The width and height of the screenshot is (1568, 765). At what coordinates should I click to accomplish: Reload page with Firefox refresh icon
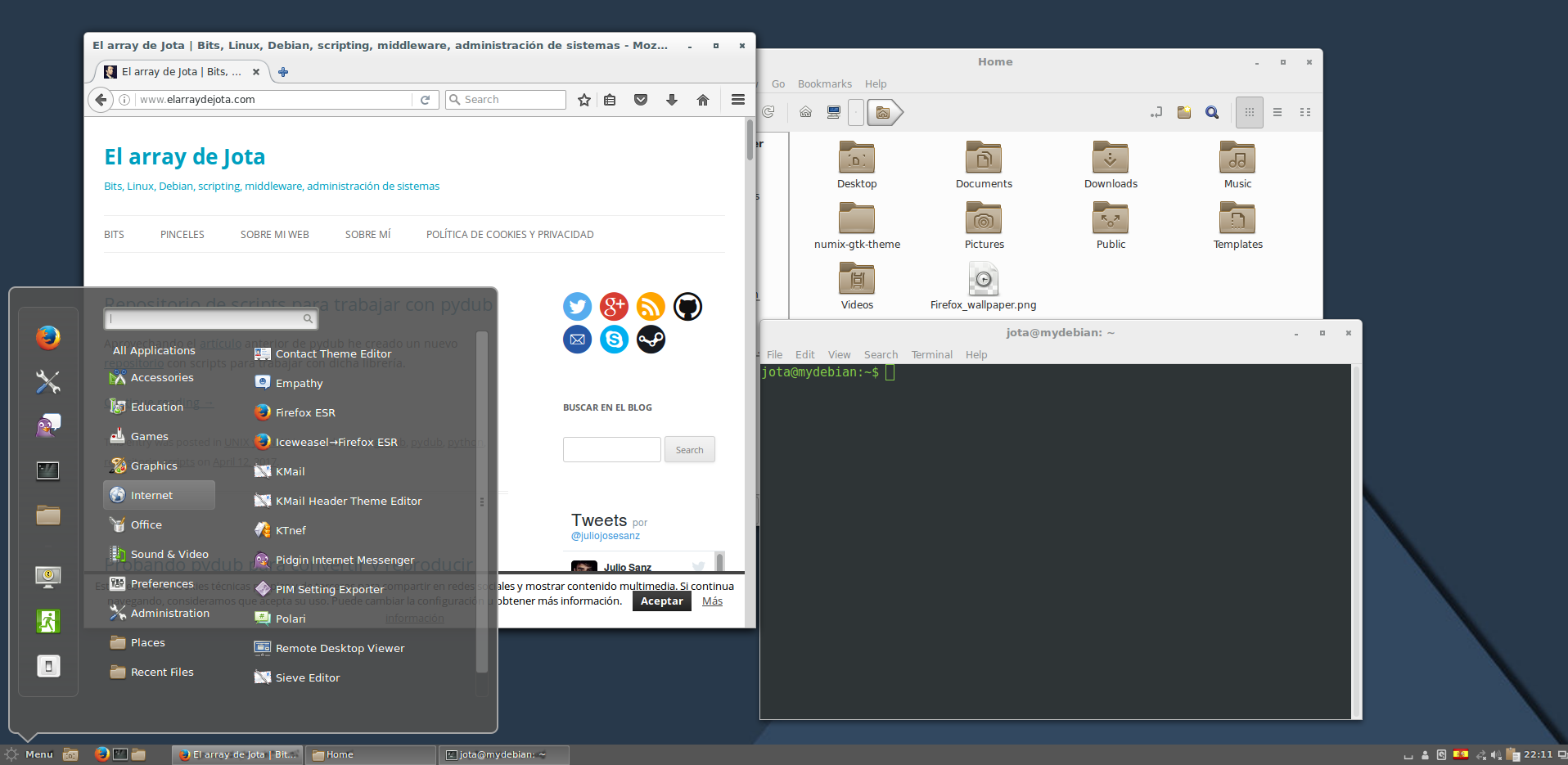point(426,100)
